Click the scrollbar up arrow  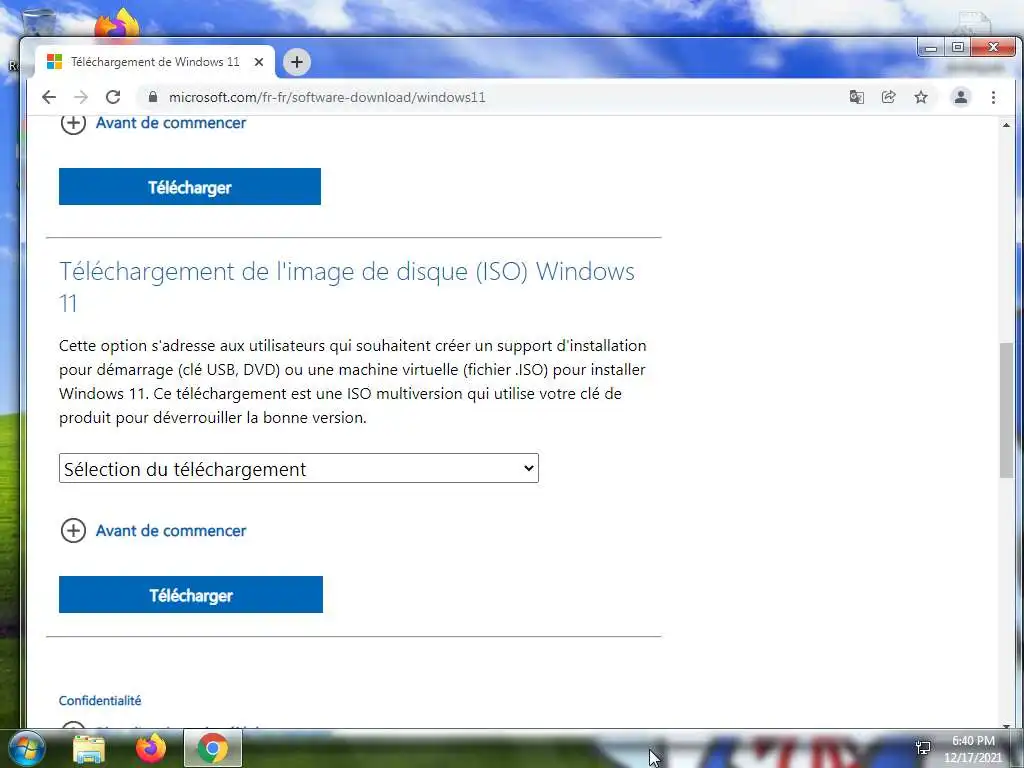[x=1006, y=125]
